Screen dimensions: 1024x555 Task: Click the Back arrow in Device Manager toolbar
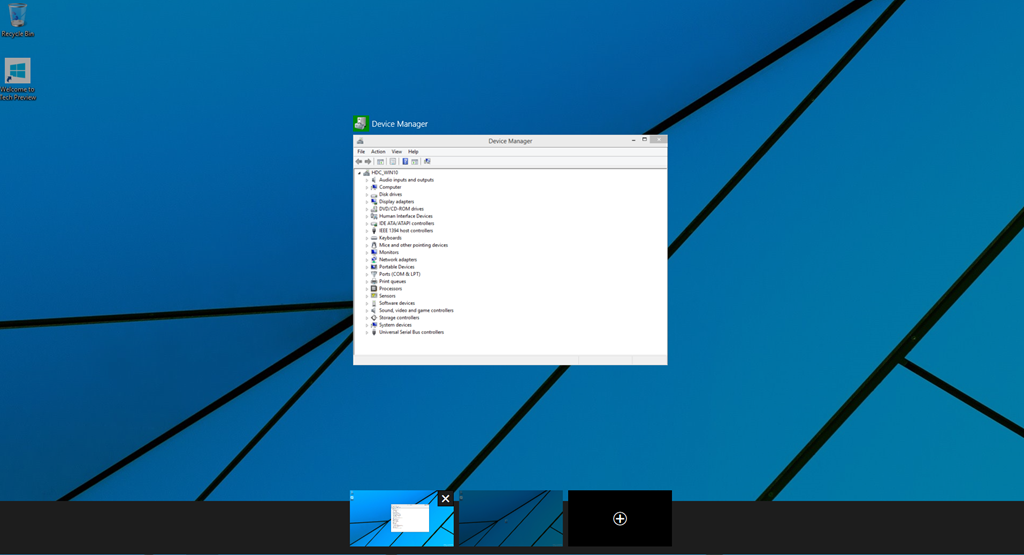point(359,161)
